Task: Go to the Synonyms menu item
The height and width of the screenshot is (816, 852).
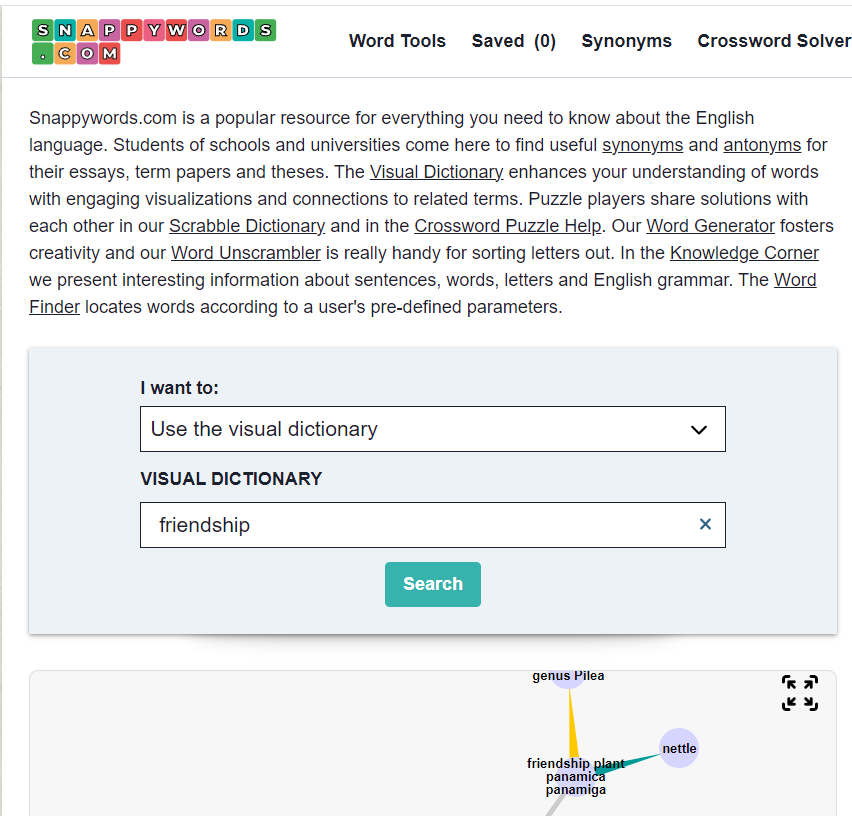Action: click(626, 41)
